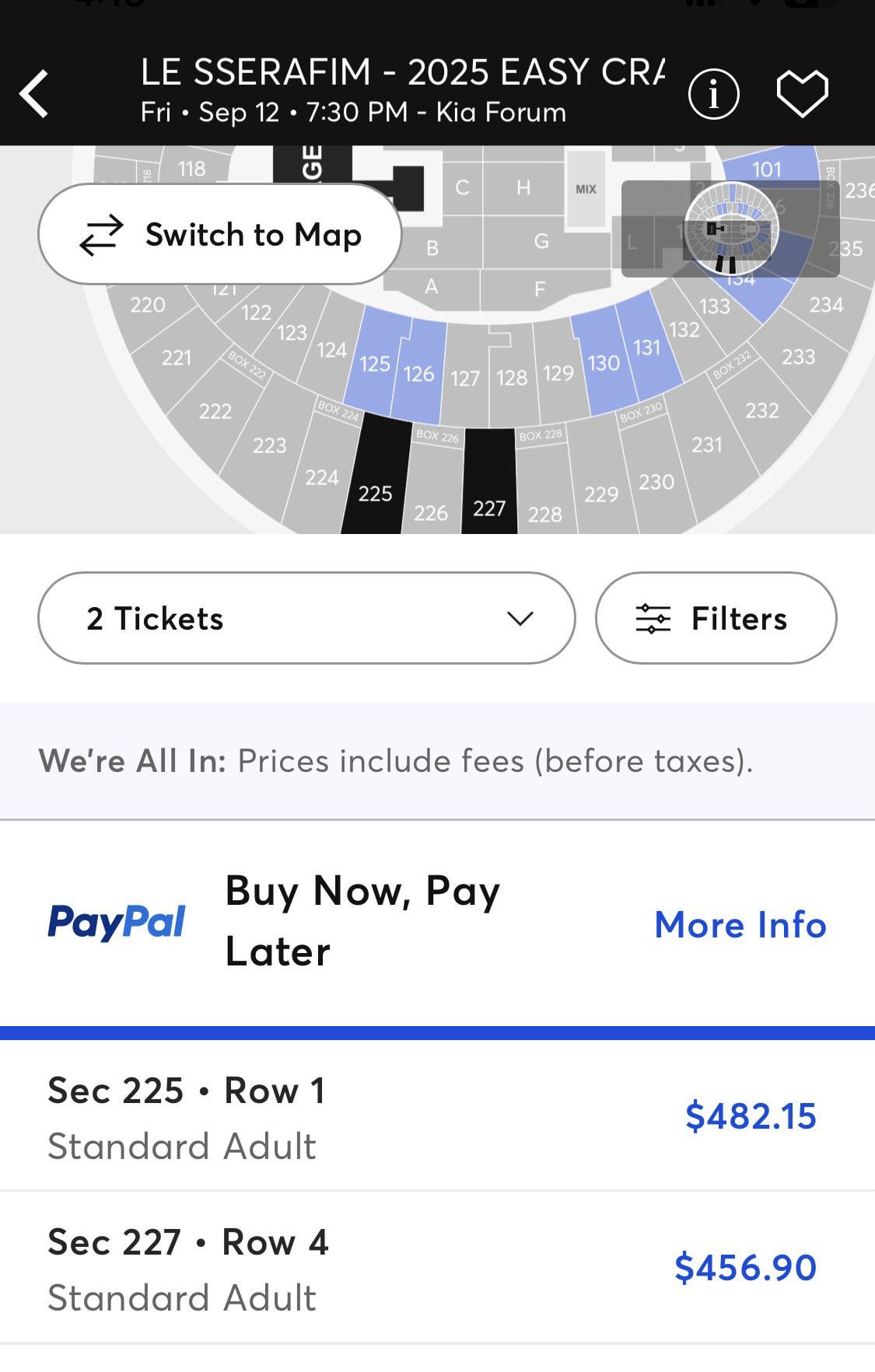Select section 125 on seat map

pos(375,362)
